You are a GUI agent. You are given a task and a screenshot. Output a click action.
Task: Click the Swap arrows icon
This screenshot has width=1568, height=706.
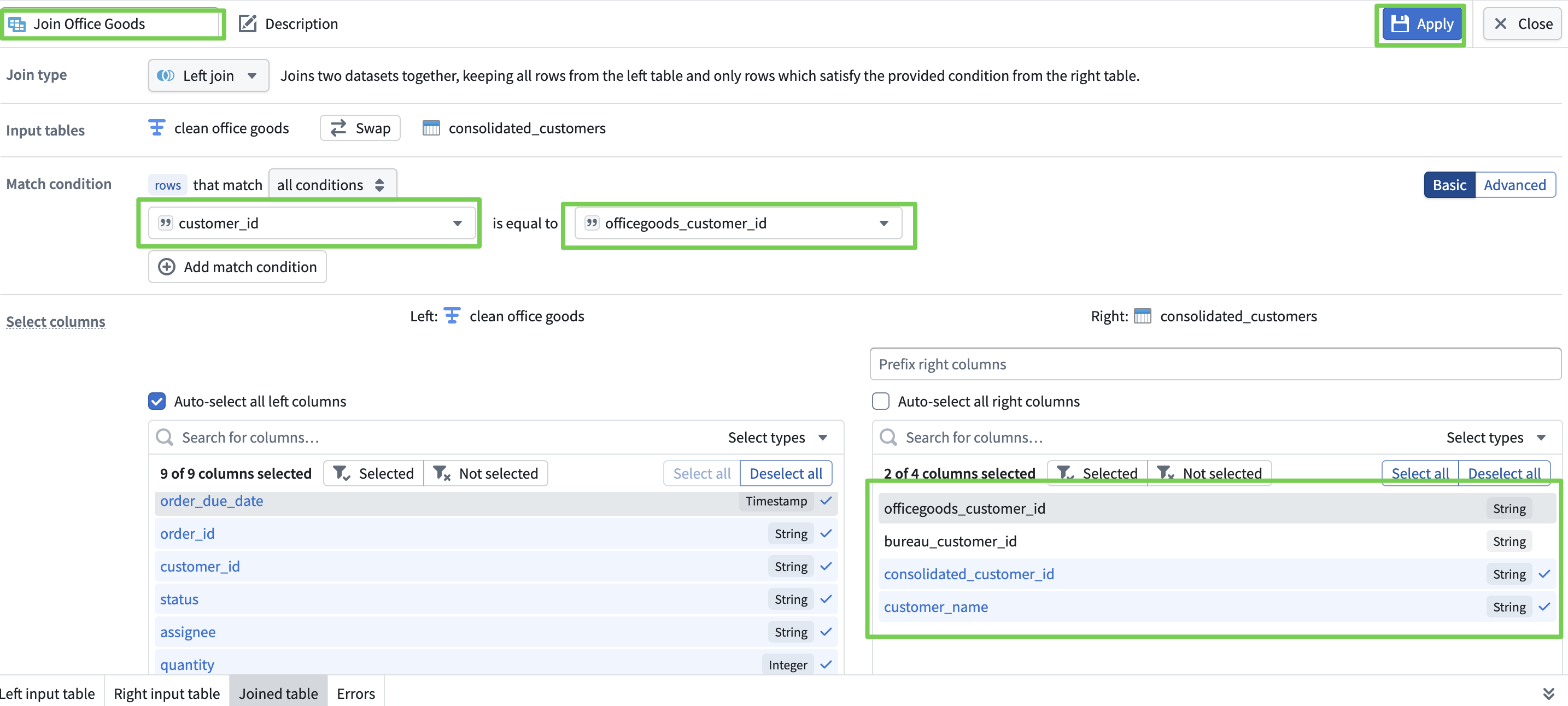(338, 128)
